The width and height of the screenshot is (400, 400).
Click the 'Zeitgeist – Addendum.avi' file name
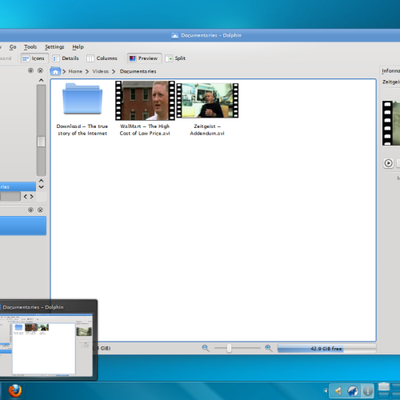[207, 130]
